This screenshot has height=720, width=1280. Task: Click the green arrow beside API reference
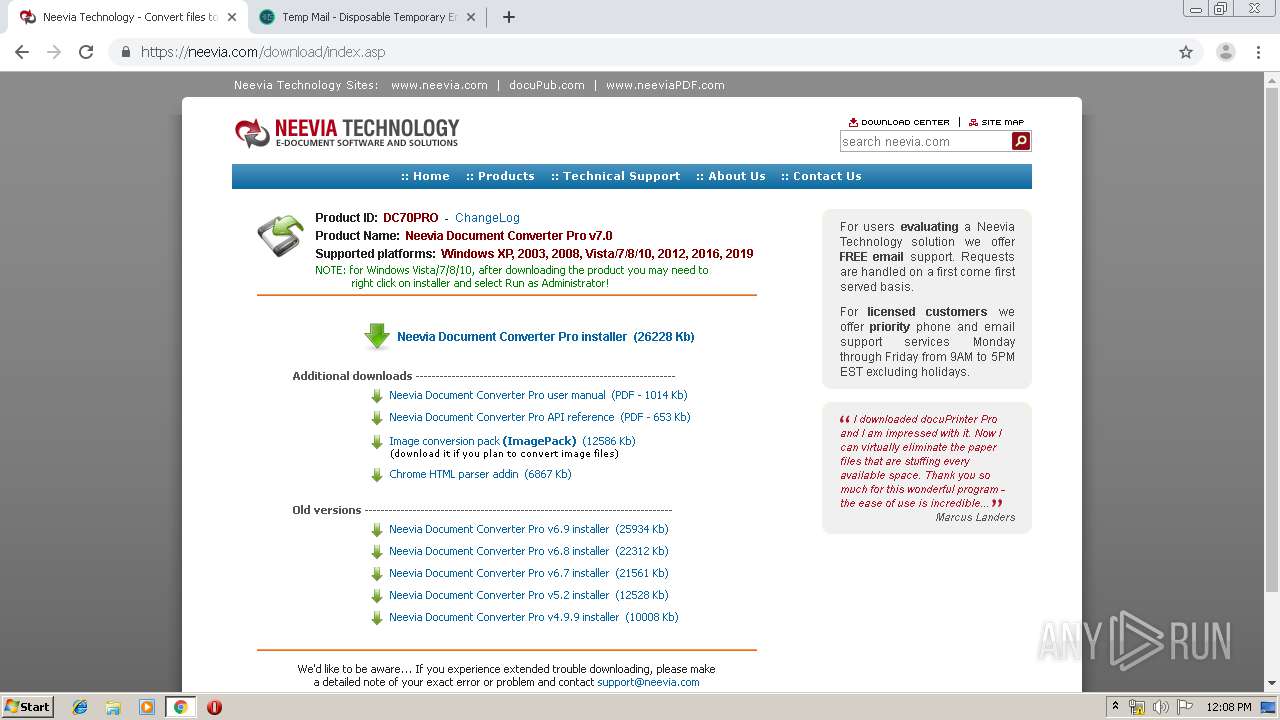coord(377,418)
